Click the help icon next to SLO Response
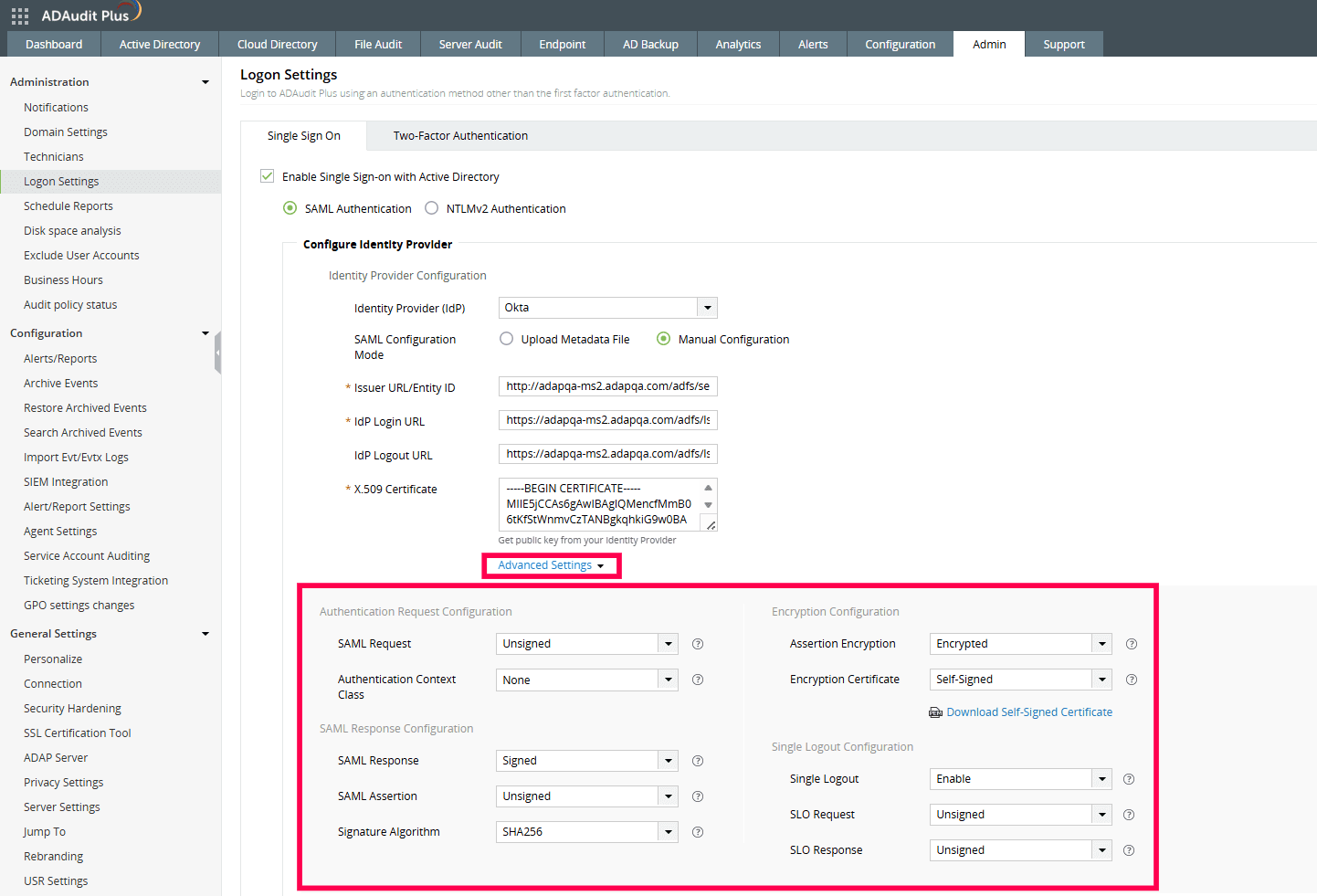The height and width of the screenshot is (896, 1317). pyautogui.click(x=1129, y=849)
